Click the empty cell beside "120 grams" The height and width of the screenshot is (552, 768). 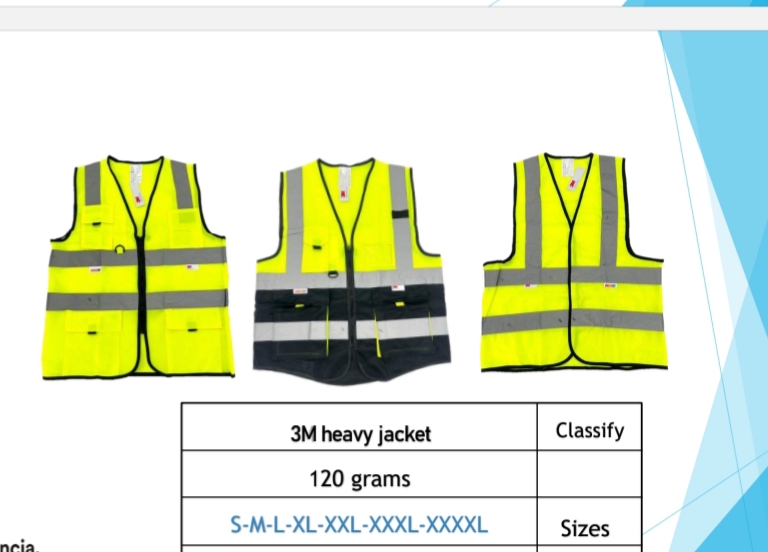589,475
